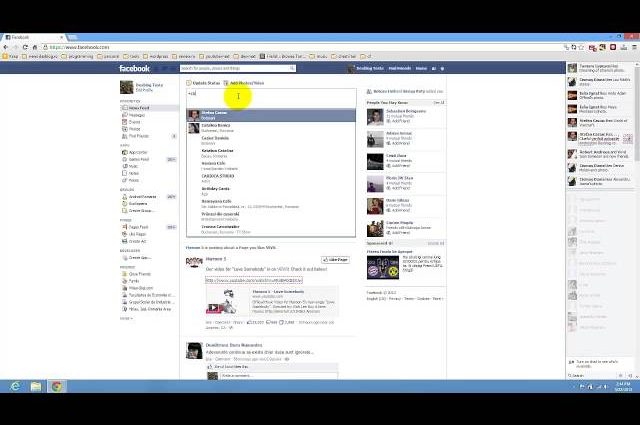Open File Explorer from the taskbar
The image size is (640, 425).
coord(36,386)
